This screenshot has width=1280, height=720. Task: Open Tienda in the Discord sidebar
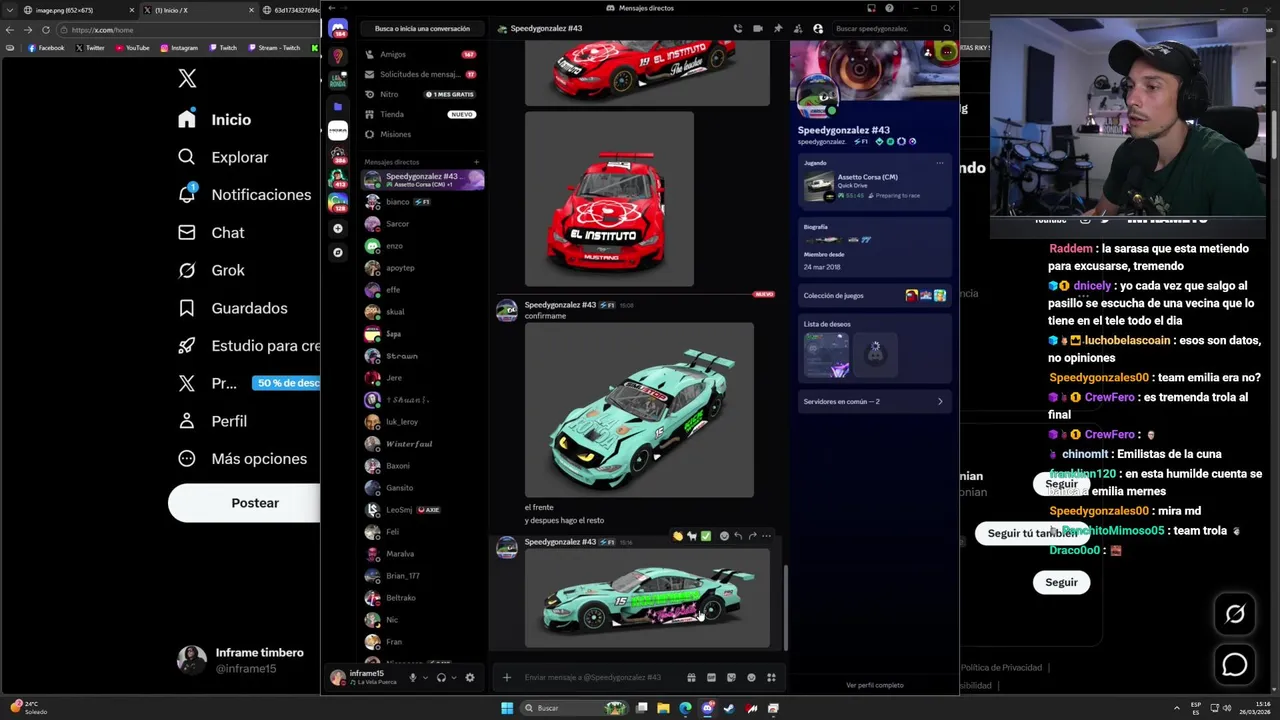(420, 114)
